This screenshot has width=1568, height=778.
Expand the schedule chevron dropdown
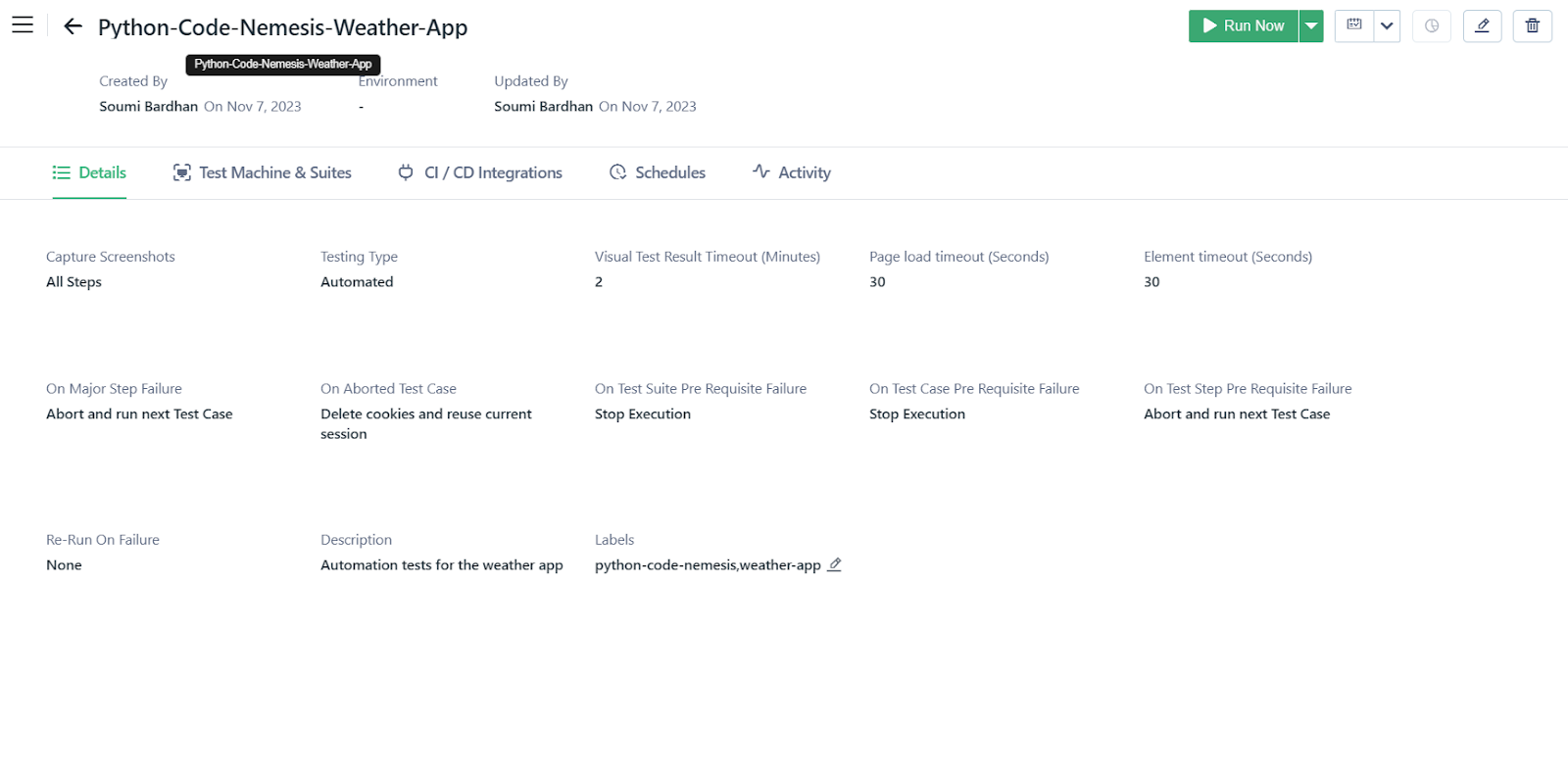(x=1387, y=26)
